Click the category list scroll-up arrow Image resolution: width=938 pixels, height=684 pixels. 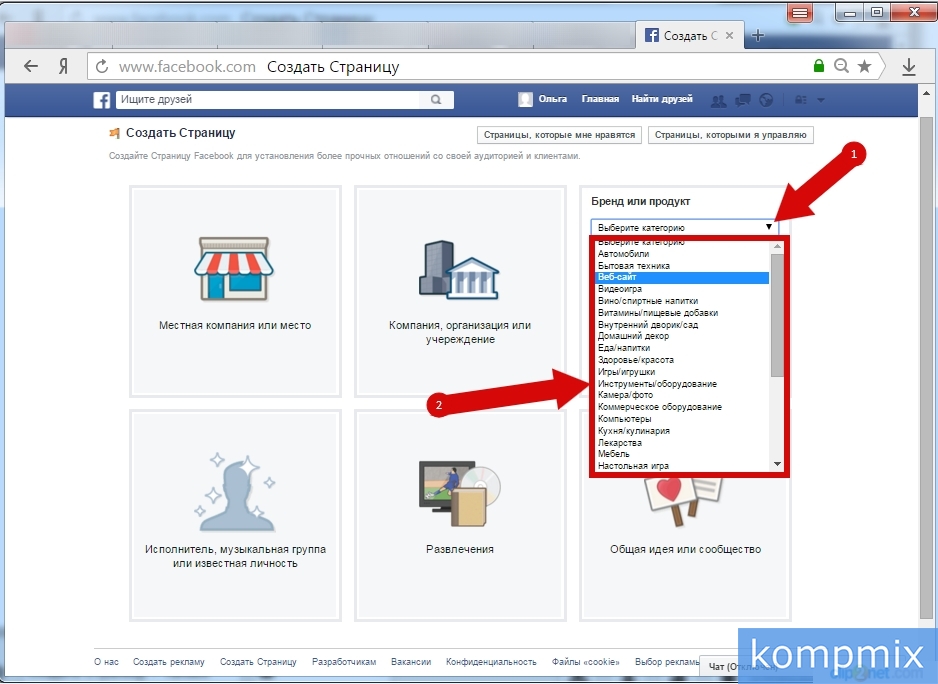(x=777, y=246)
